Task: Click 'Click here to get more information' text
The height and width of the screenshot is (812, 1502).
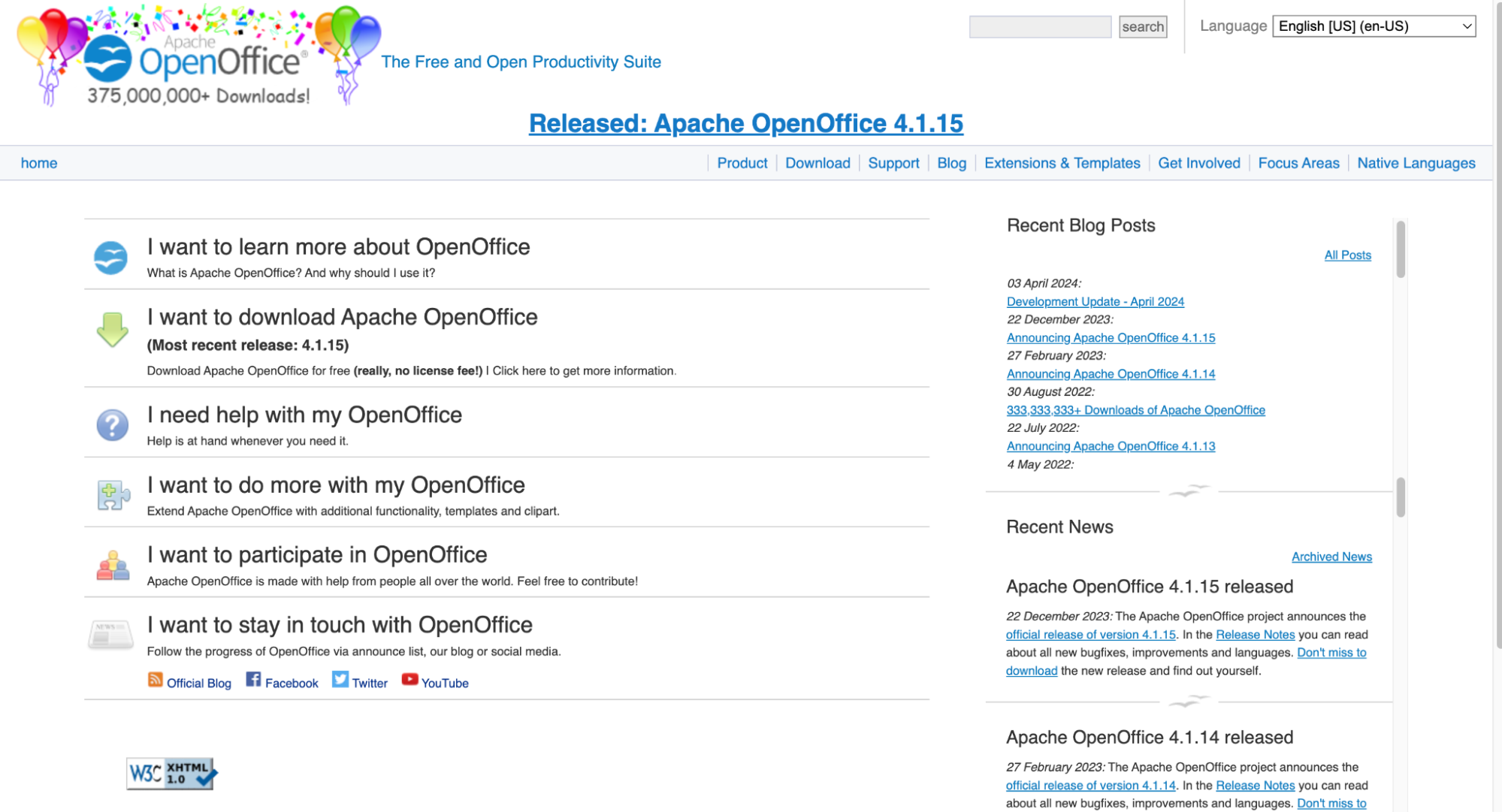Action: [584, 371]
